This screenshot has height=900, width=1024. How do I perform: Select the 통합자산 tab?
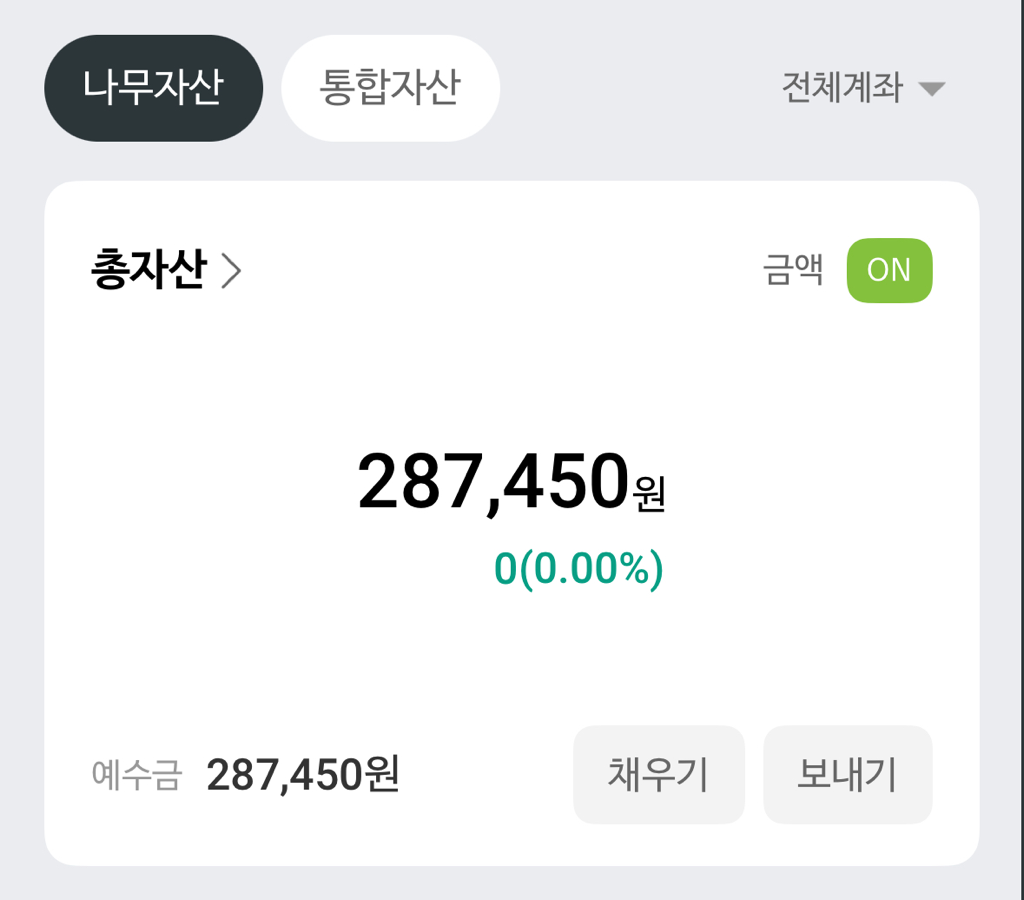(x=390, y=88)
